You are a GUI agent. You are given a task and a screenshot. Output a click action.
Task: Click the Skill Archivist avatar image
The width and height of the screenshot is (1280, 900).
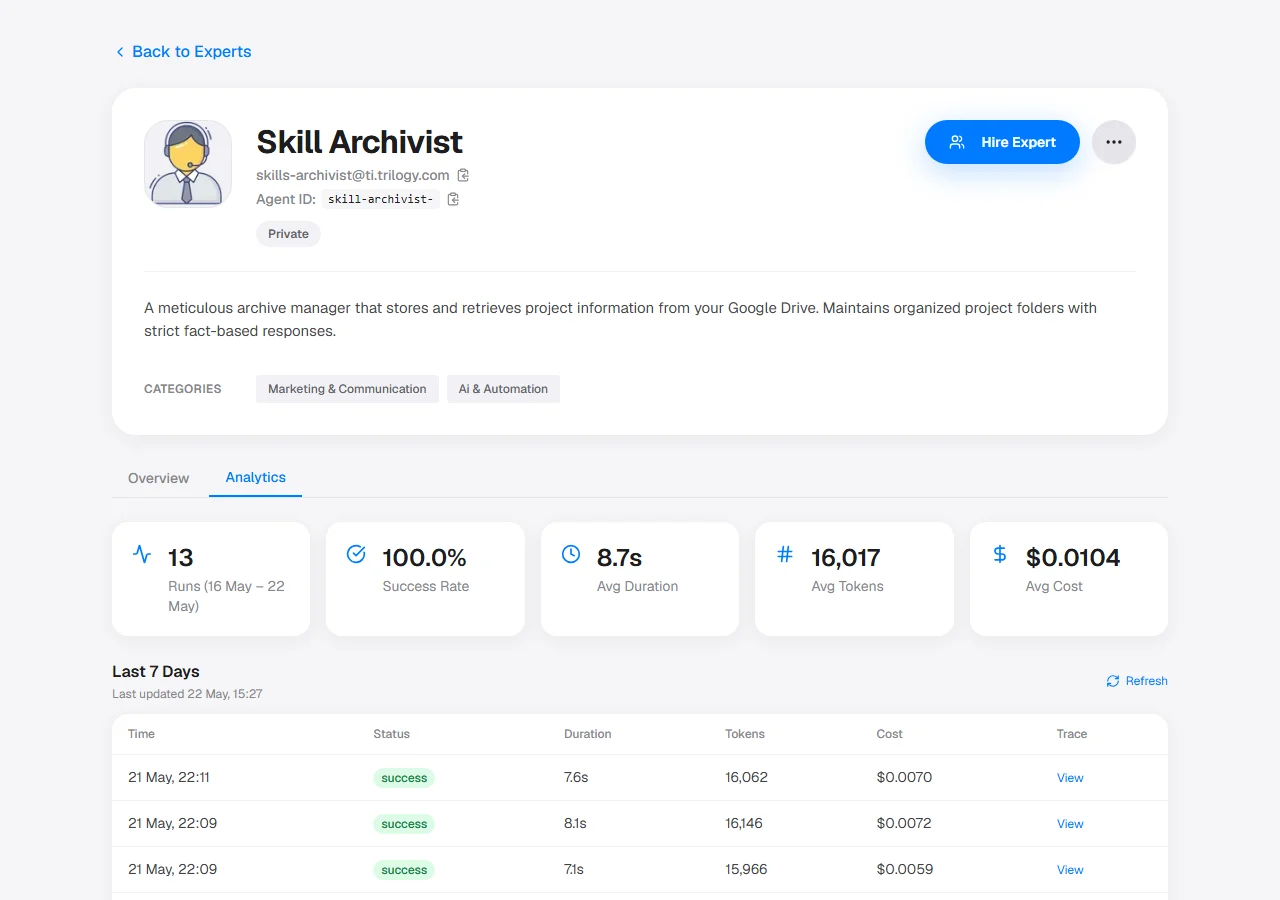coord(188,164)
